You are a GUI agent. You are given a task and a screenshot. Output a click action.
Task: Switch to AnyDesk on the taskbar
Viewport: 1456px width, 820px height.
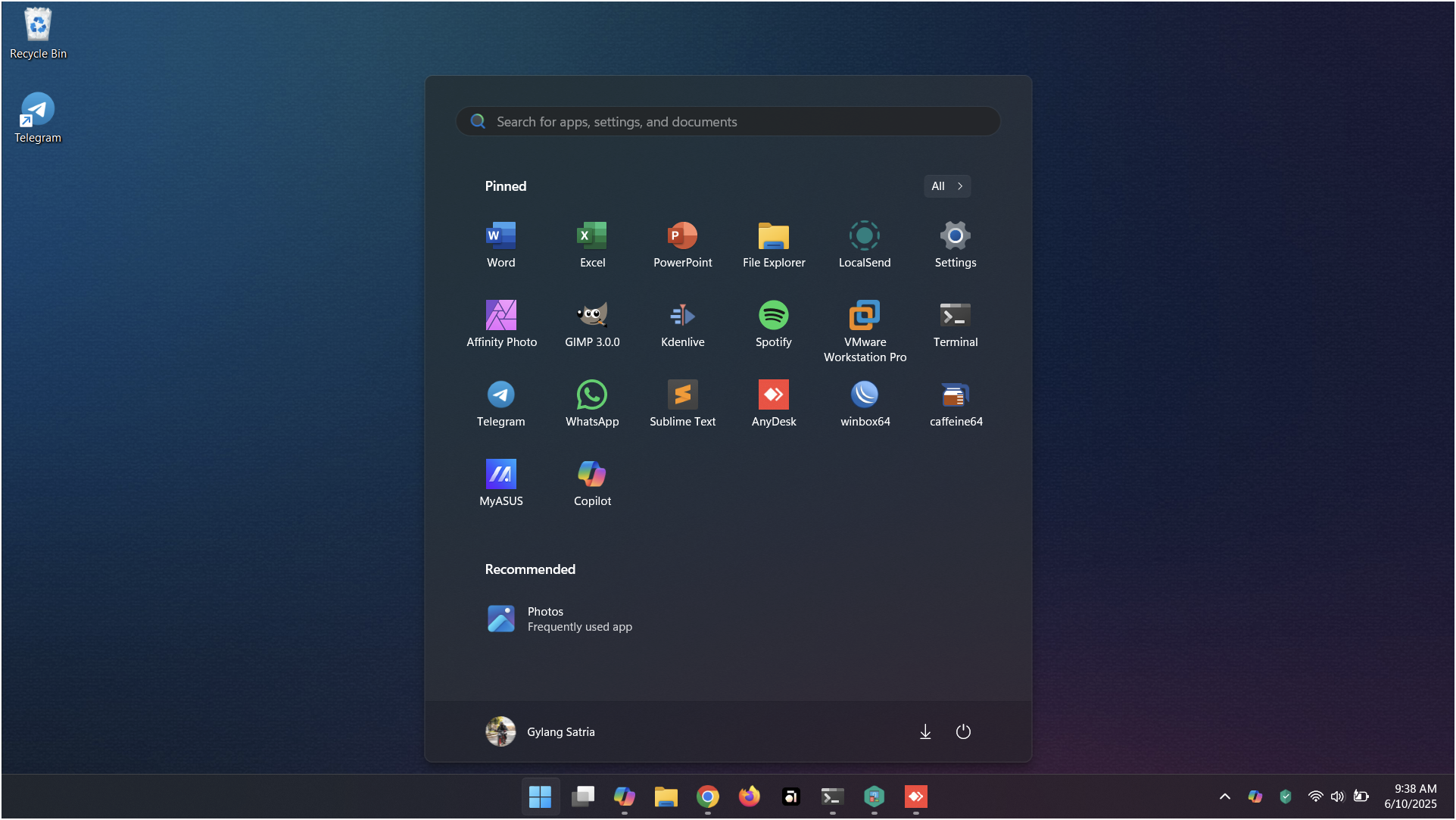pos(915,797)
